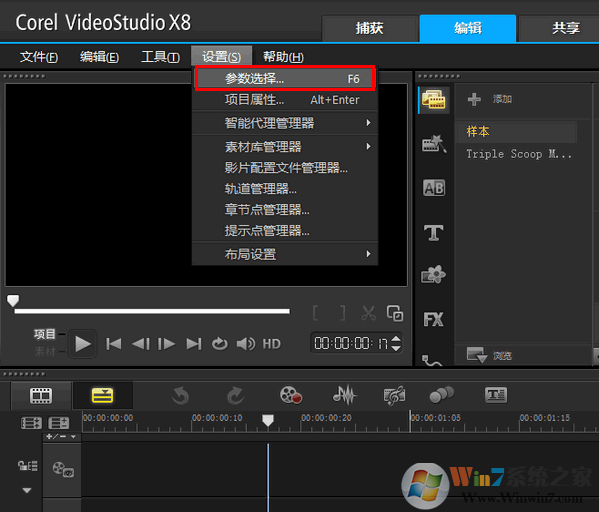Image resolution: width=599 pixels, height=512 pixels.
Task: Open the File menu
Action: 39,57
